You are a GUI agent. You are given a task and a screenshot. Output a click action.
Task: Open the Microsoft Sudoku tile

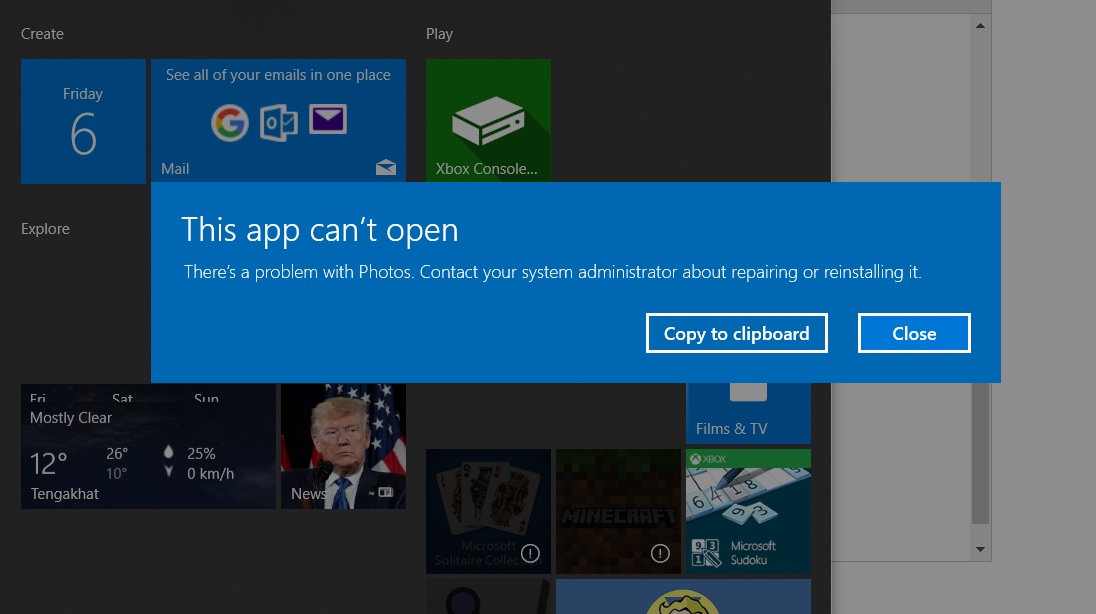(x=748, y=511)
